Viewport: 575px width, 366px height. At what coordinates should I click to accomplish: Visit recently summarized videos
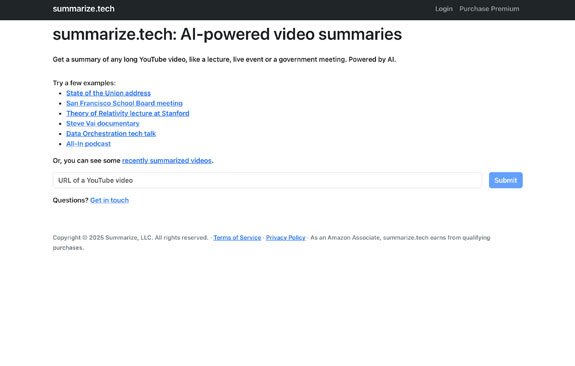[x=167, y=161]
